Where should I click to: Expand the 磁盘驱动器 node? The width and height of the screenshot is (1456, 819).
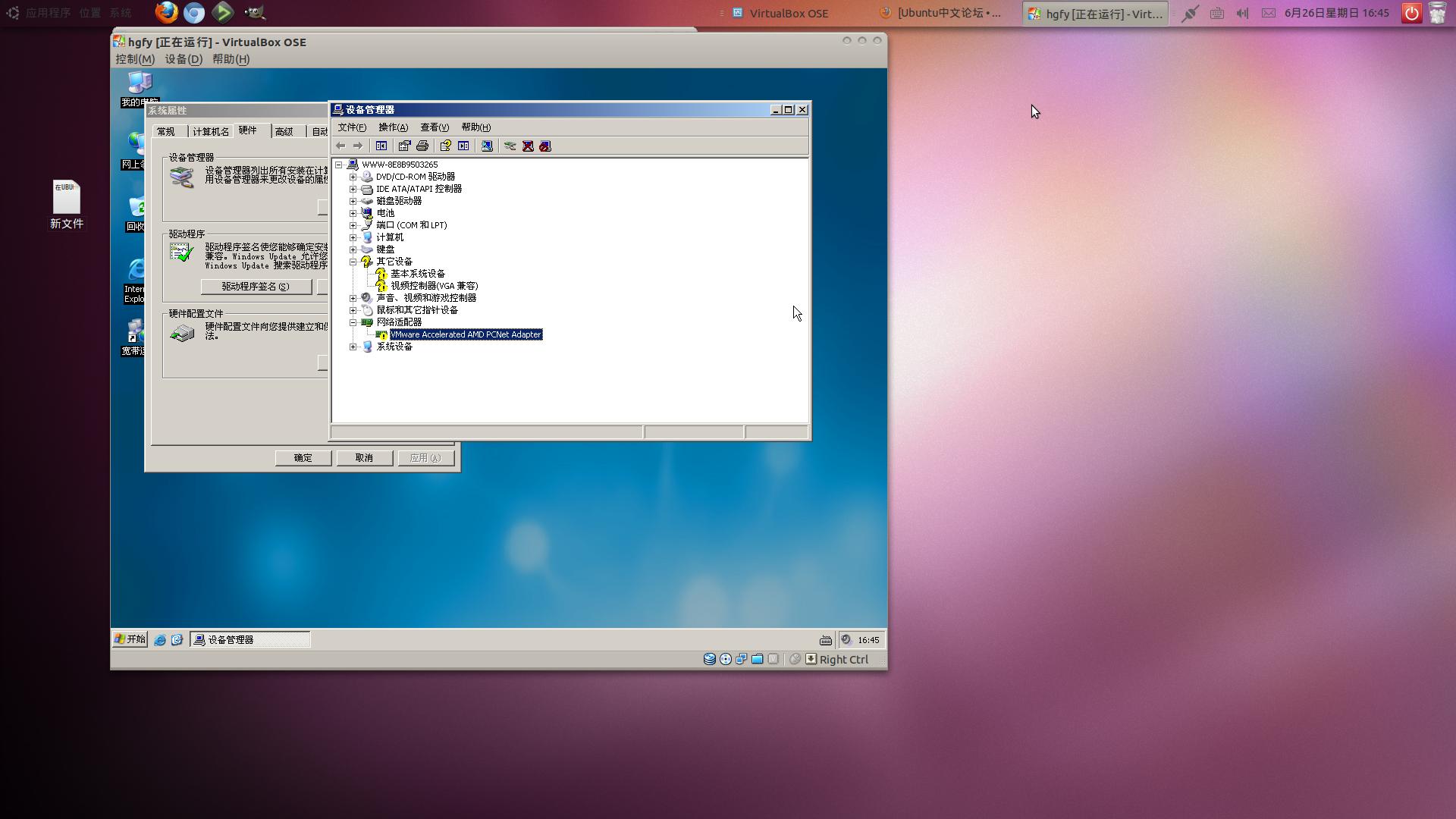click(353, 201)
